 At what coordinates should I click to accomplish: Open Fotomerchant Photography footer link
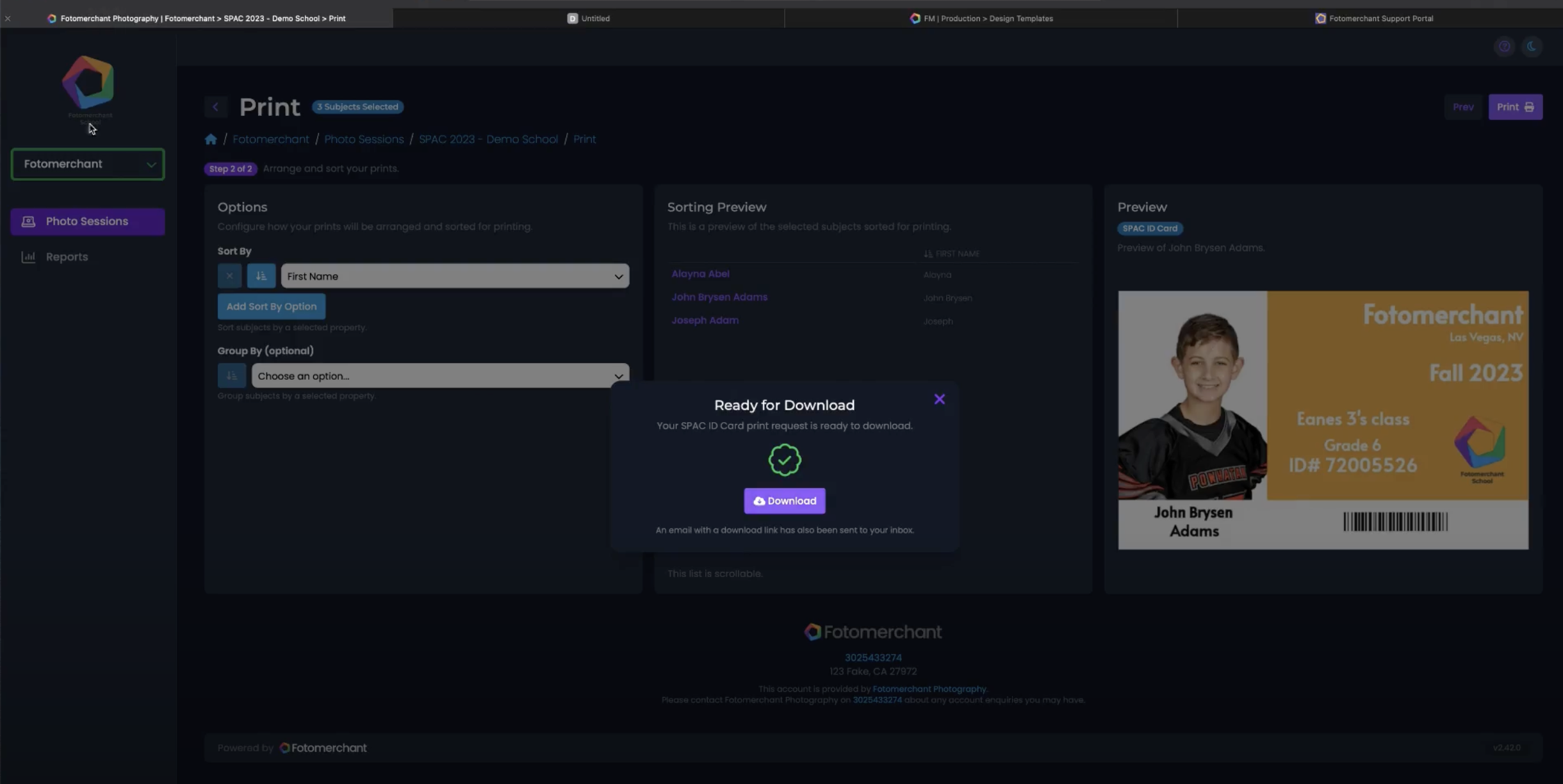tap(929, 689)
